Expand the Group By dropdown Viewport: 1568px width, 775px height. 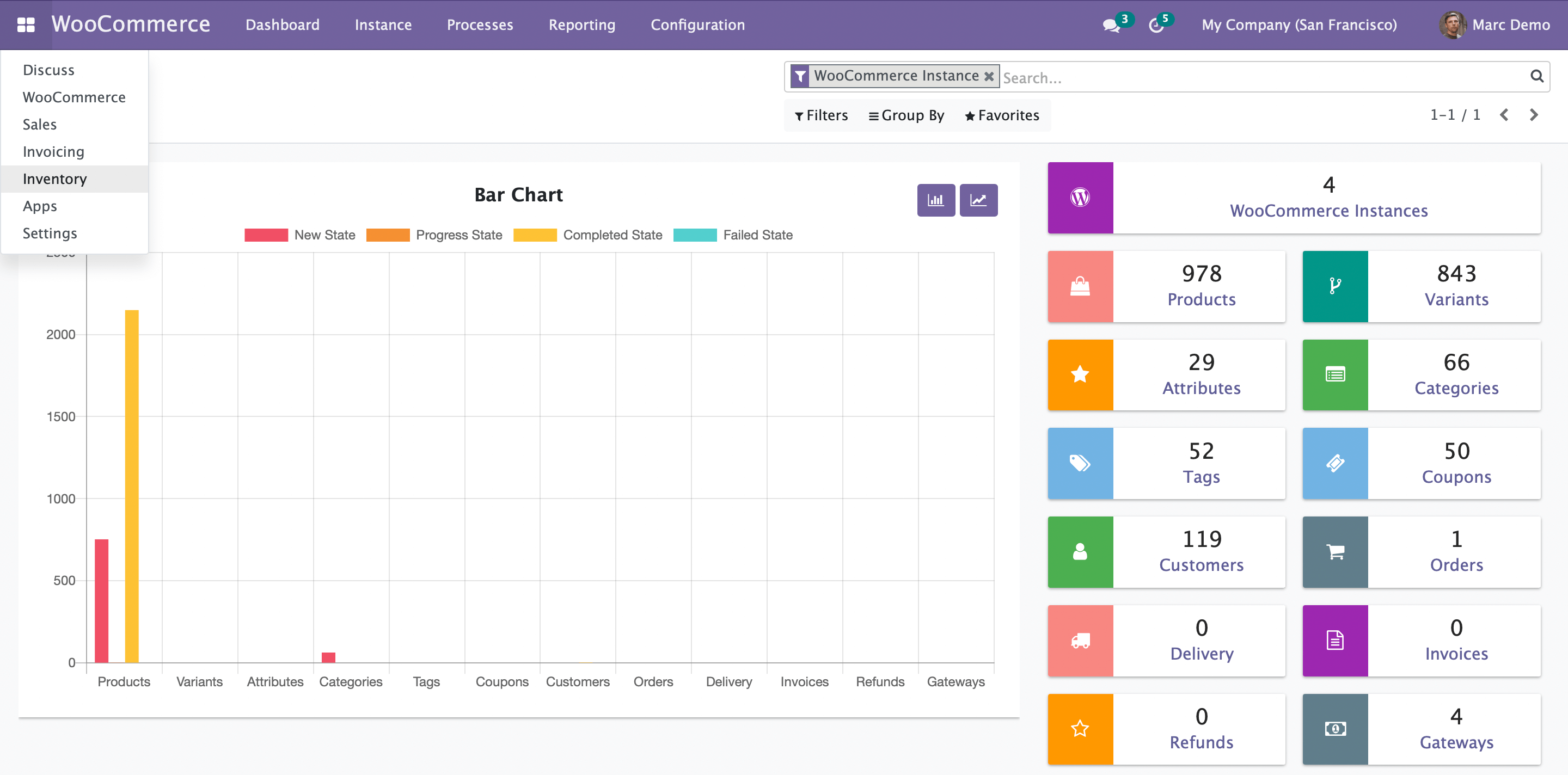906,115
